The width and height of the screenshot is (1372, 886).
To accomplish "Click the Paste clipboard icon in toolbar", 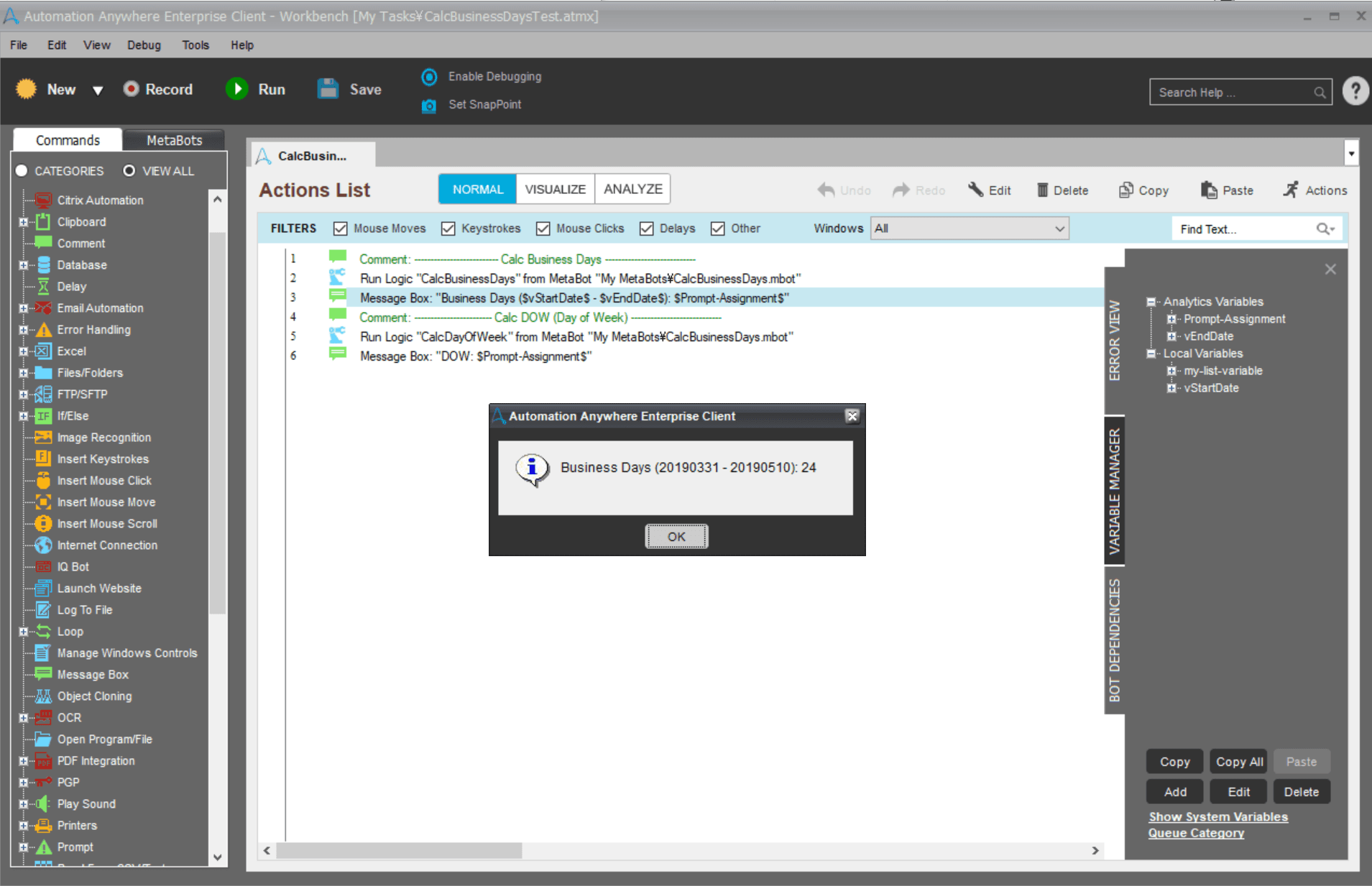I will coord(1209,190).
